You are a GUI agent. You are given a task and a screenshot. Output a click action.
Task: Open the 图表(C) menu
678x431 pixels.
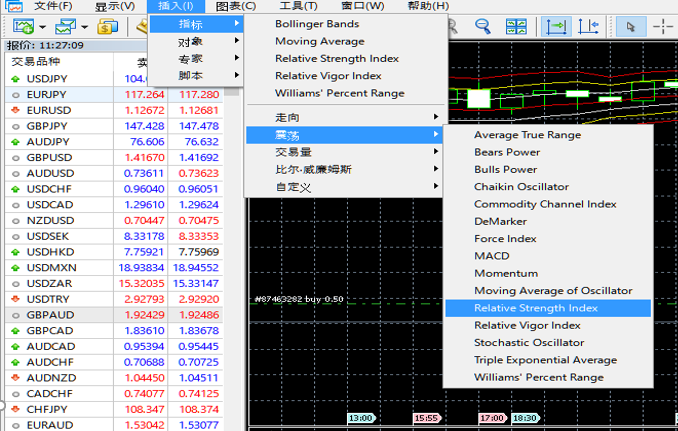pyautogui.click(x=236, y=6)
